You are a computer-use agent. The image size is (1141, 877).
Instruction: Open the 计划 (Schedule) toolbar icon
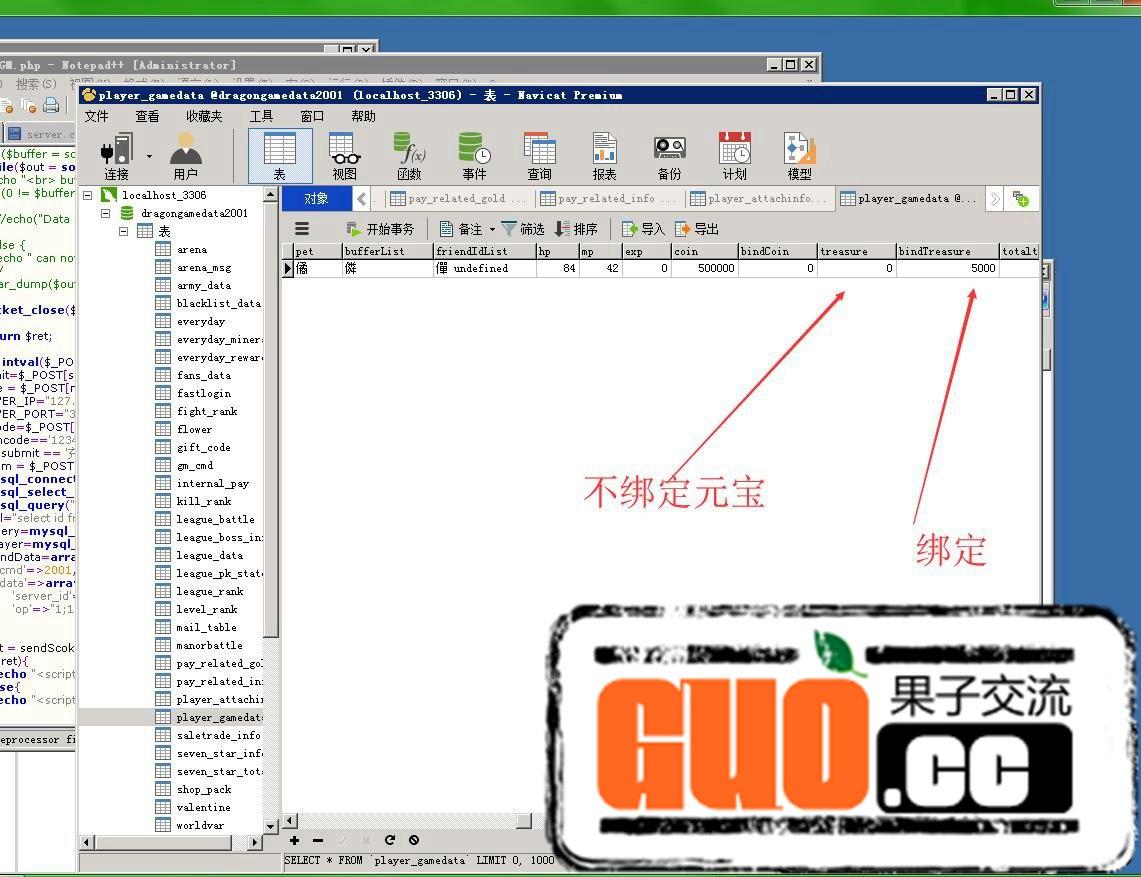[734, 155]
